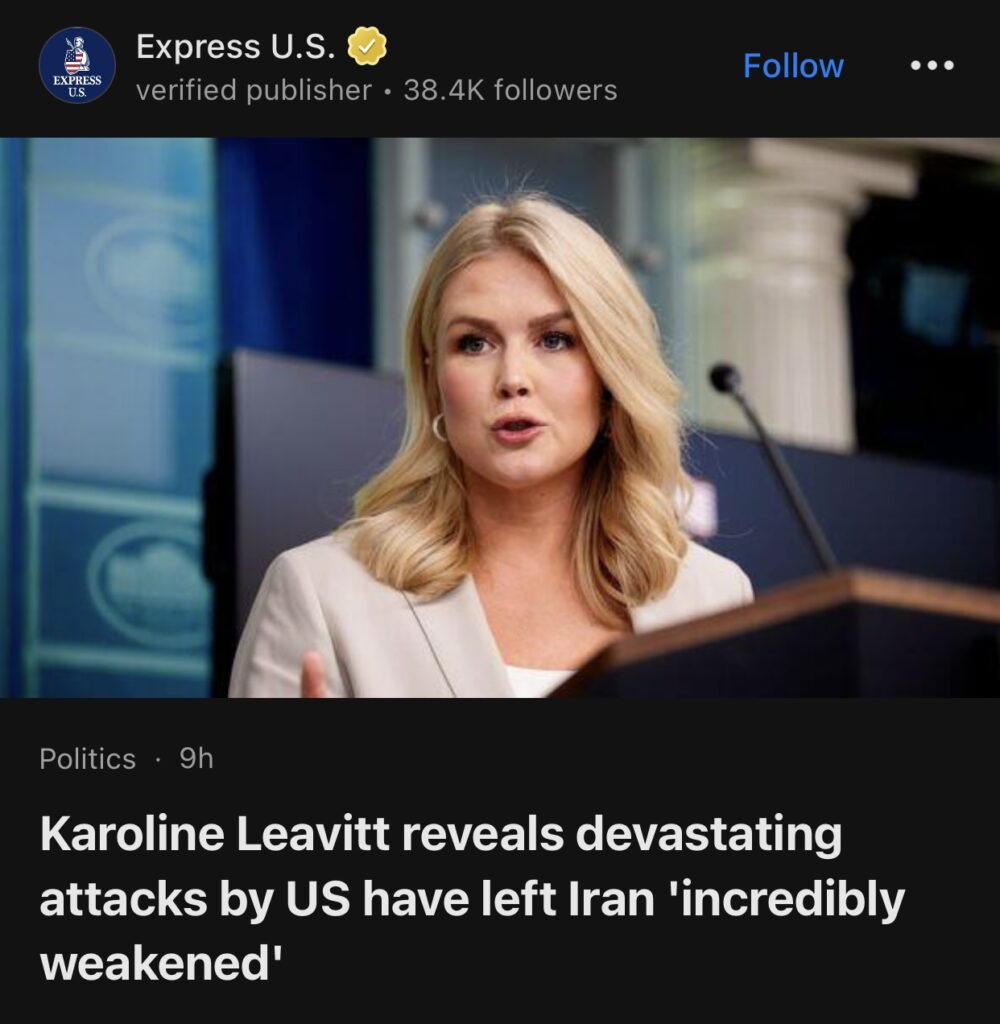Open the Karoline Leavitt Iran headline
The width and height of the screenshot is (1000, 1024).
pyautogui.click(x=472, y=899)
